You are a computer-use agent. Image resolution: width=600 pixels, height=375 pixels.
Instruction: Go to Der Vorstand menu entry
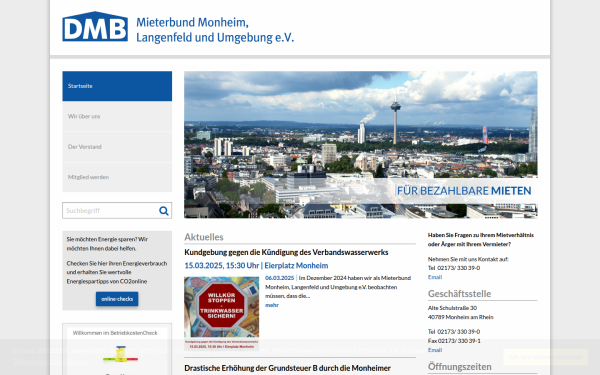[x=117, y=147]
